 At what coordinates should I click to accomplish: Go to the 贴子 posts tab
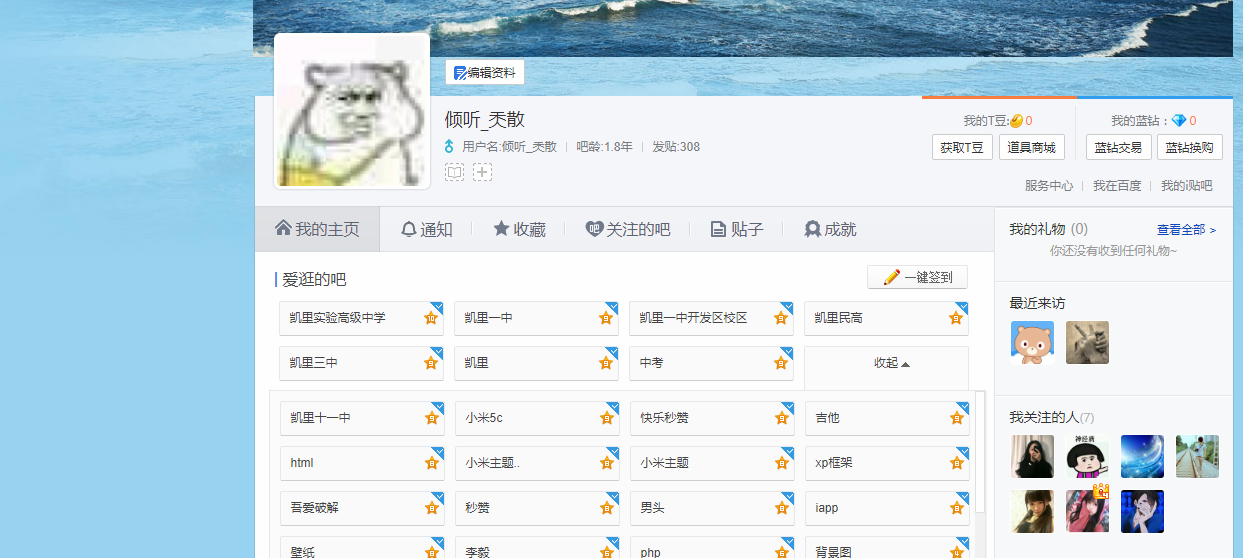coord(737,229)
